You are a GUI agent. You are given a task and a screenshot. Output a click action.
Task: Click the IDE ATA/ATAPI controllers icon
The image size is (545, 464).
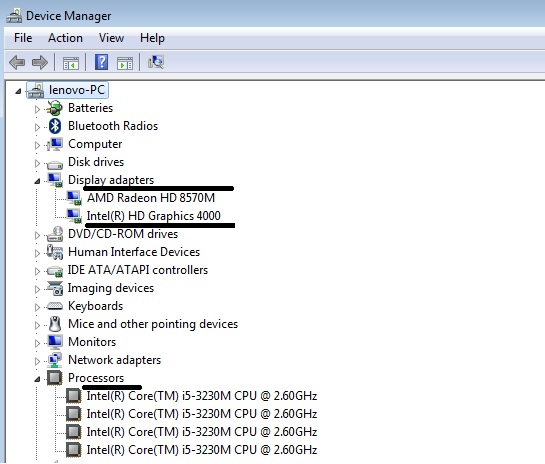coord(55,271)
